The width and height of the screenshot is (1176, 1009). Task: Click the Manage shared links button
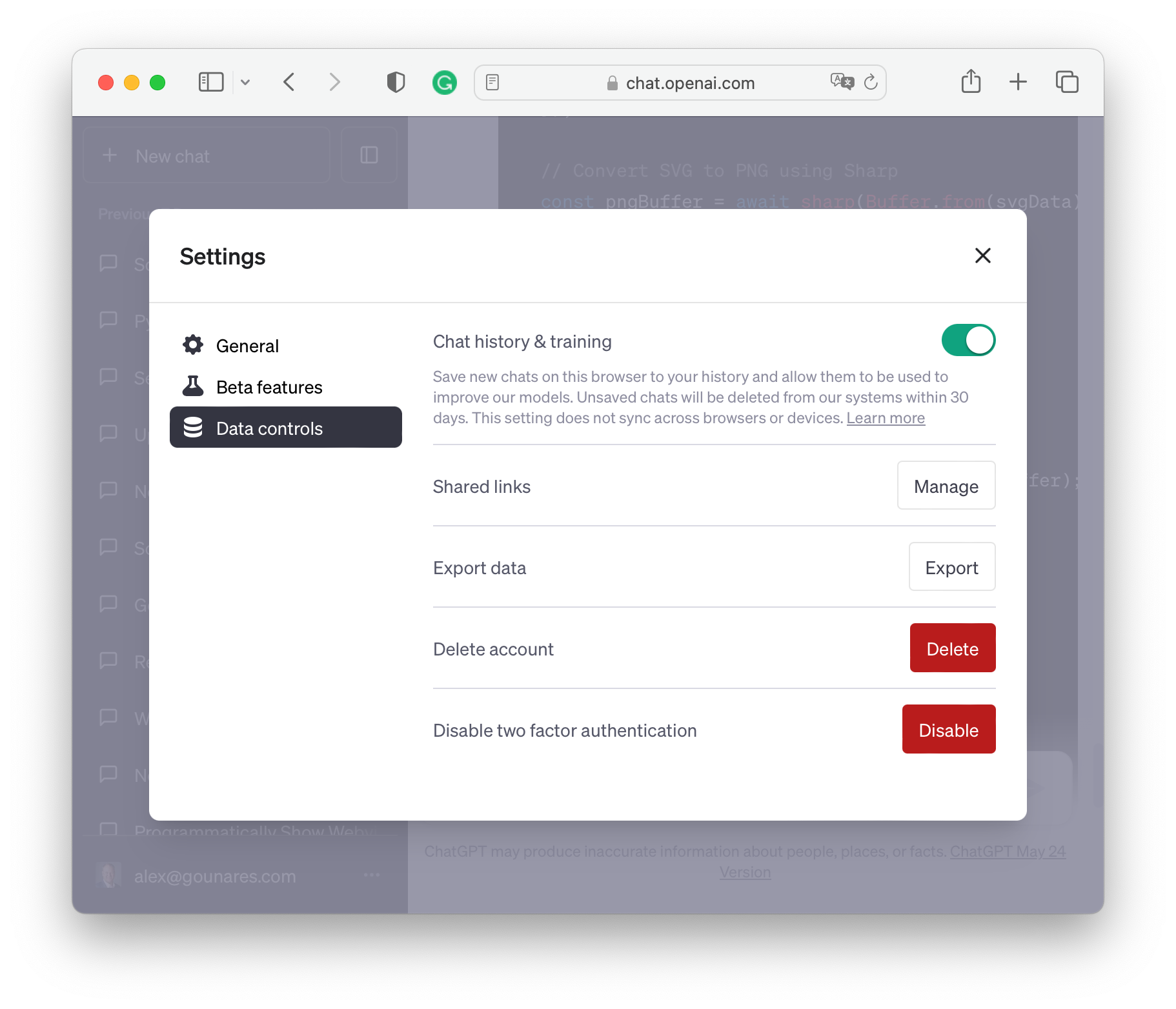946,486
